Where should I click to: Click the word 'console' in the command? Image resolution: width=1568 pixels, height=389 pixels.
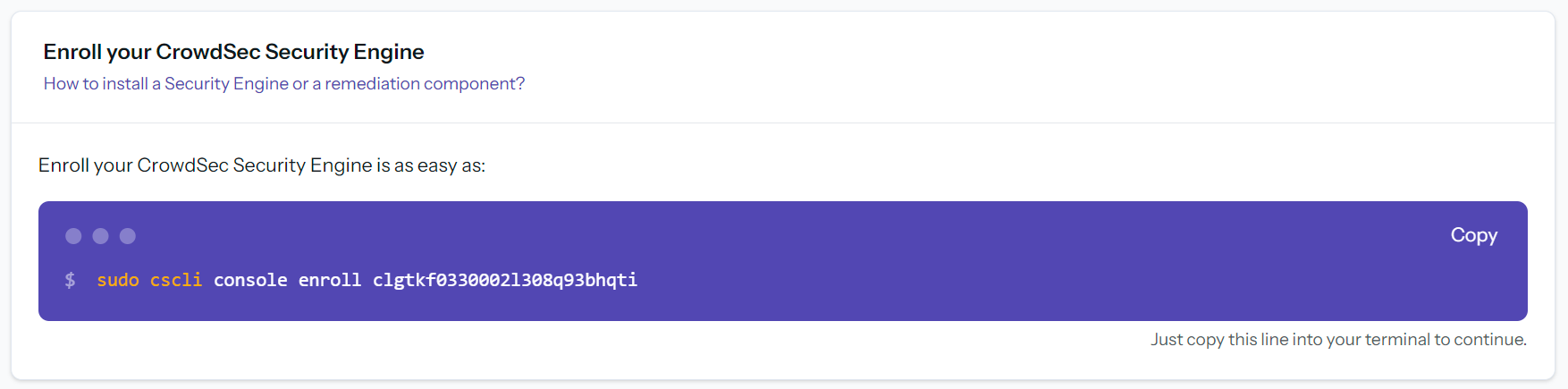250,280
